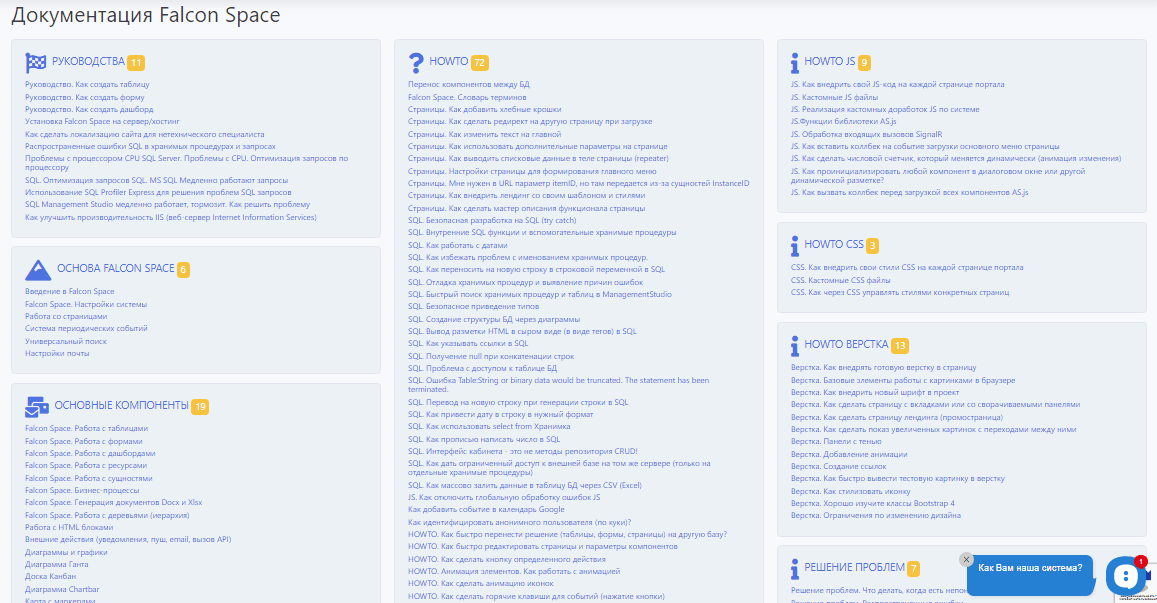
Task: Click the envelopes icon beside ОСНОВНЫЕ КОМПОНЕНТЫ
Action: (37, 407)
